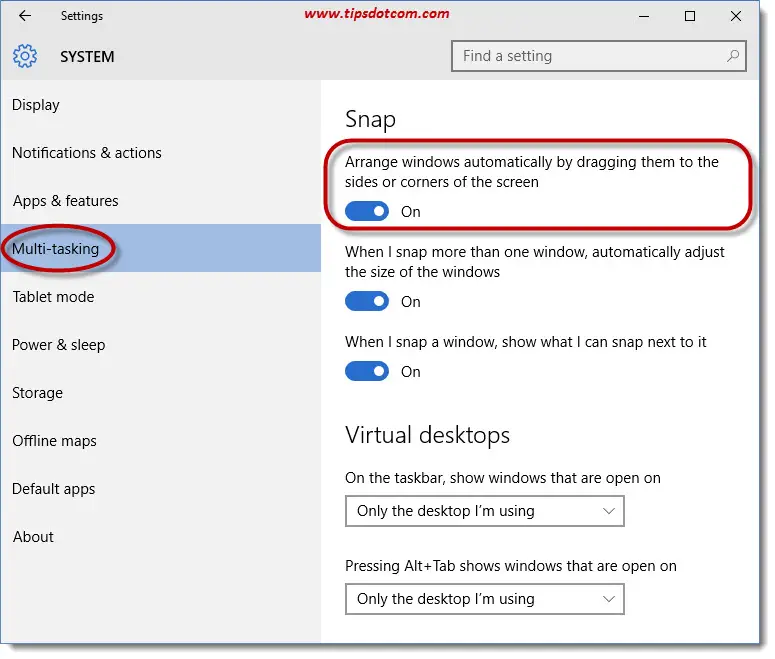
Task: Click the Snap section heading
Action: click(370, 120)
